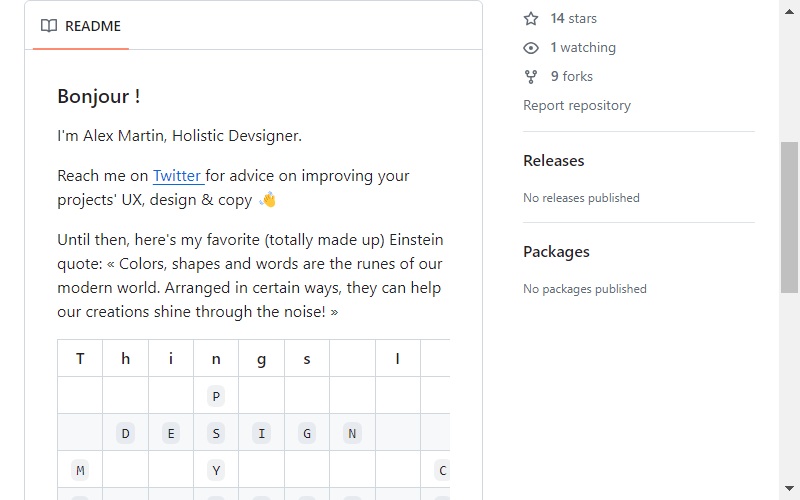
Task: Click the scrollbar down arrow
Action: click(789, 489)
